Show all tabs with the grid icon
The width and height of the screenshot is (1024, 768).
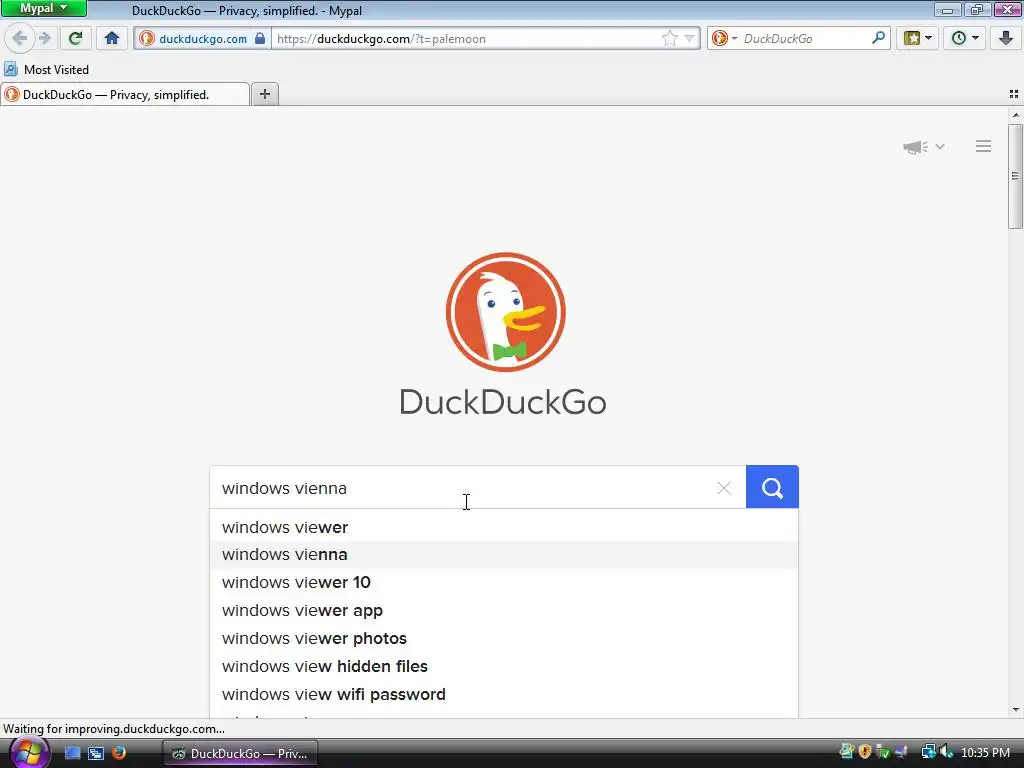(x=1014, y=94)
